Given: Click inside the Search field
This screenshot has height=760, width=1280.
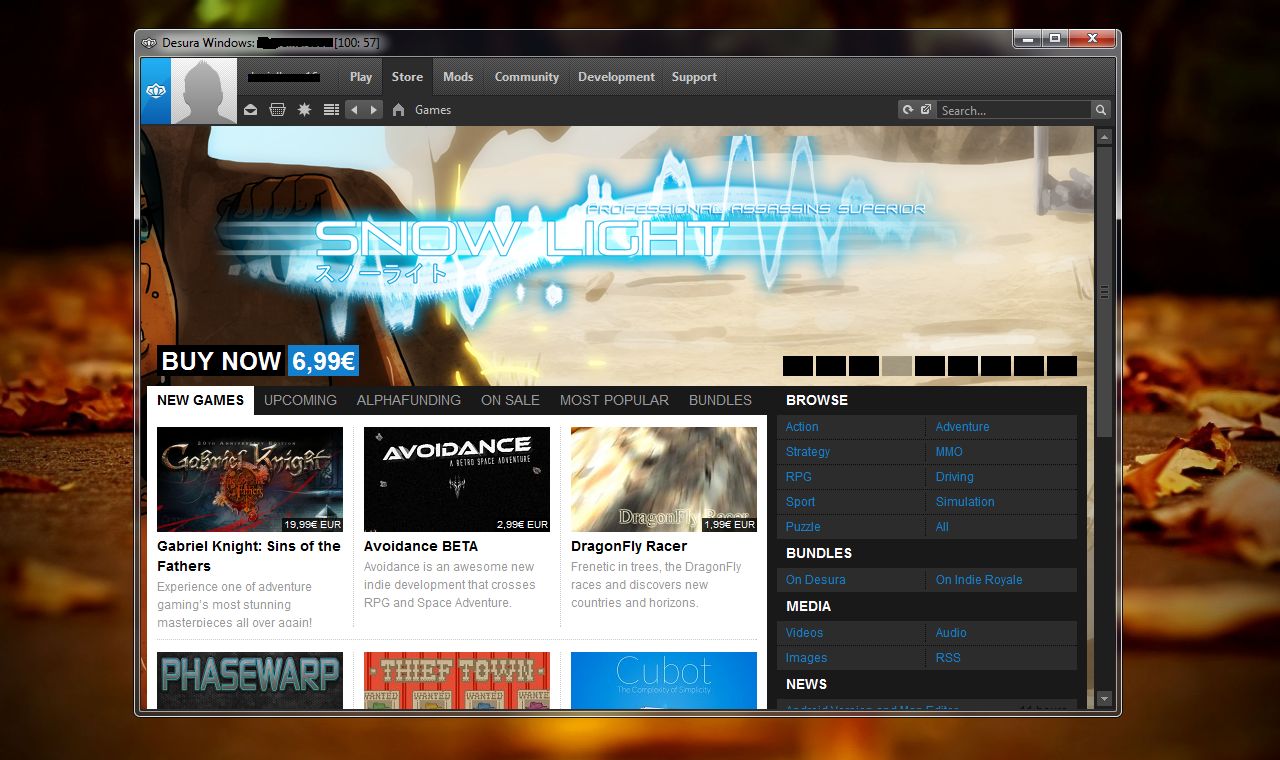Looking at the screenshot, I should coord(1014,110).
